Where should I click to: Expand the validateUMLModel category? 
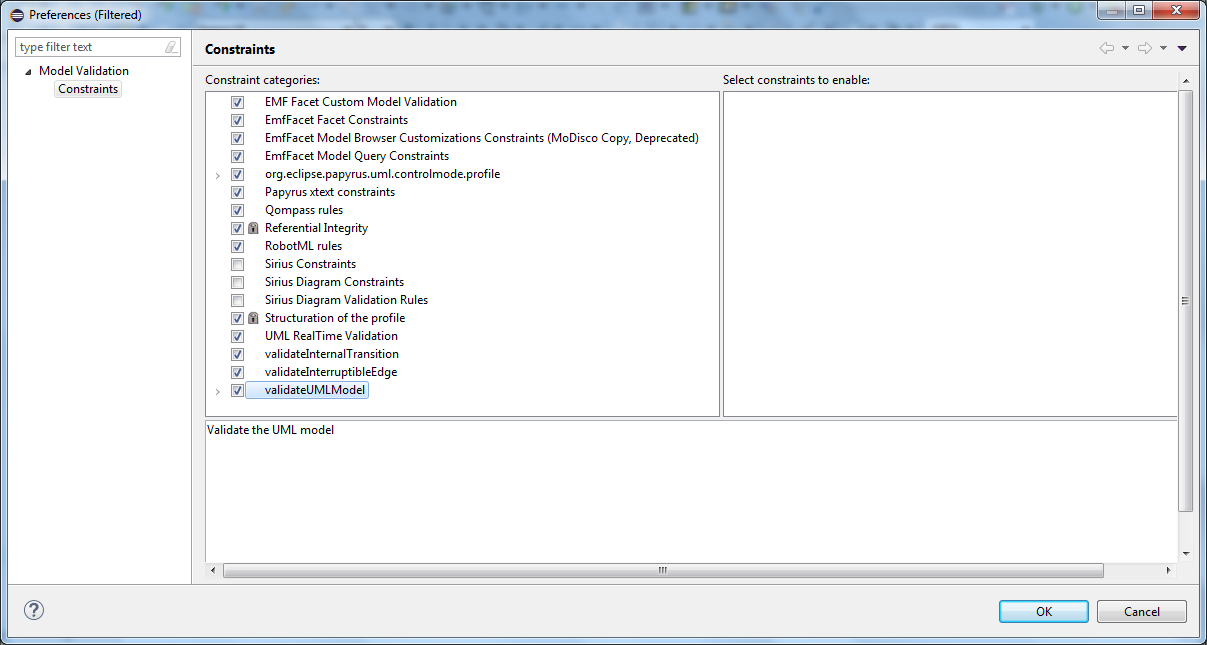click(218, 390)
